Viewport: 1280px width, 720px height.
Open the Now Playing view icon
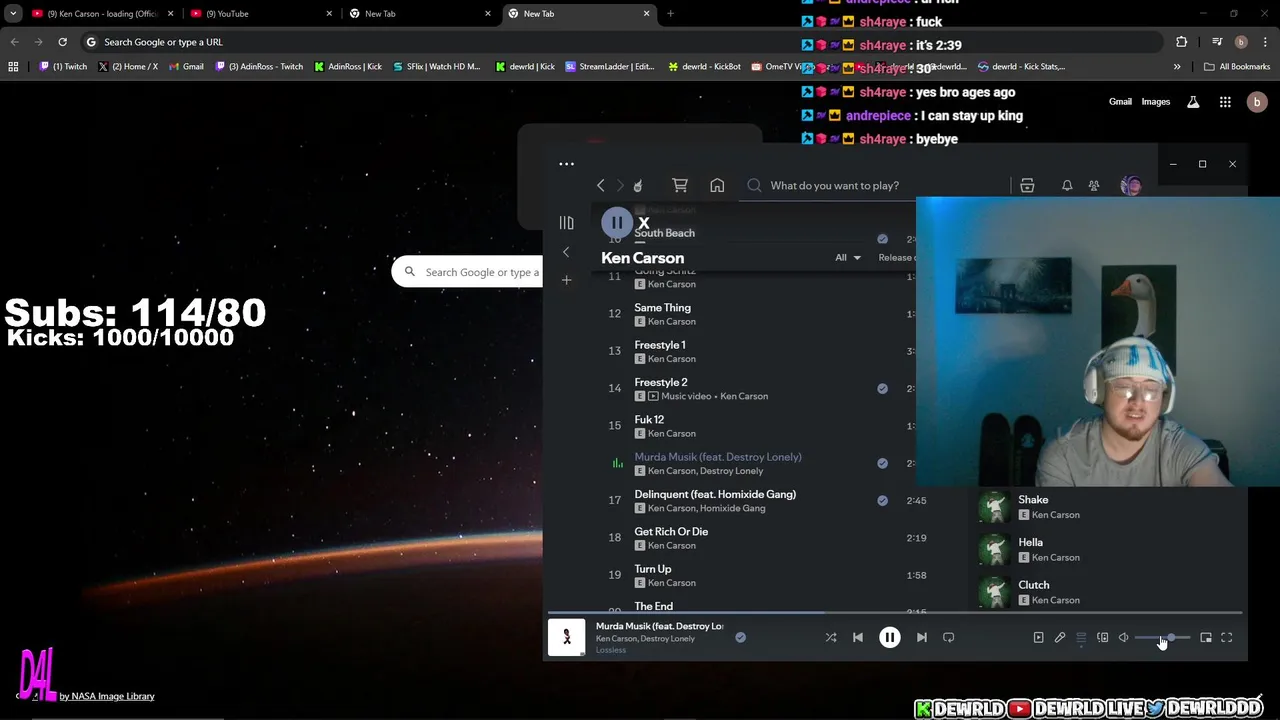pyautogui.click(x=1038, y=637)
